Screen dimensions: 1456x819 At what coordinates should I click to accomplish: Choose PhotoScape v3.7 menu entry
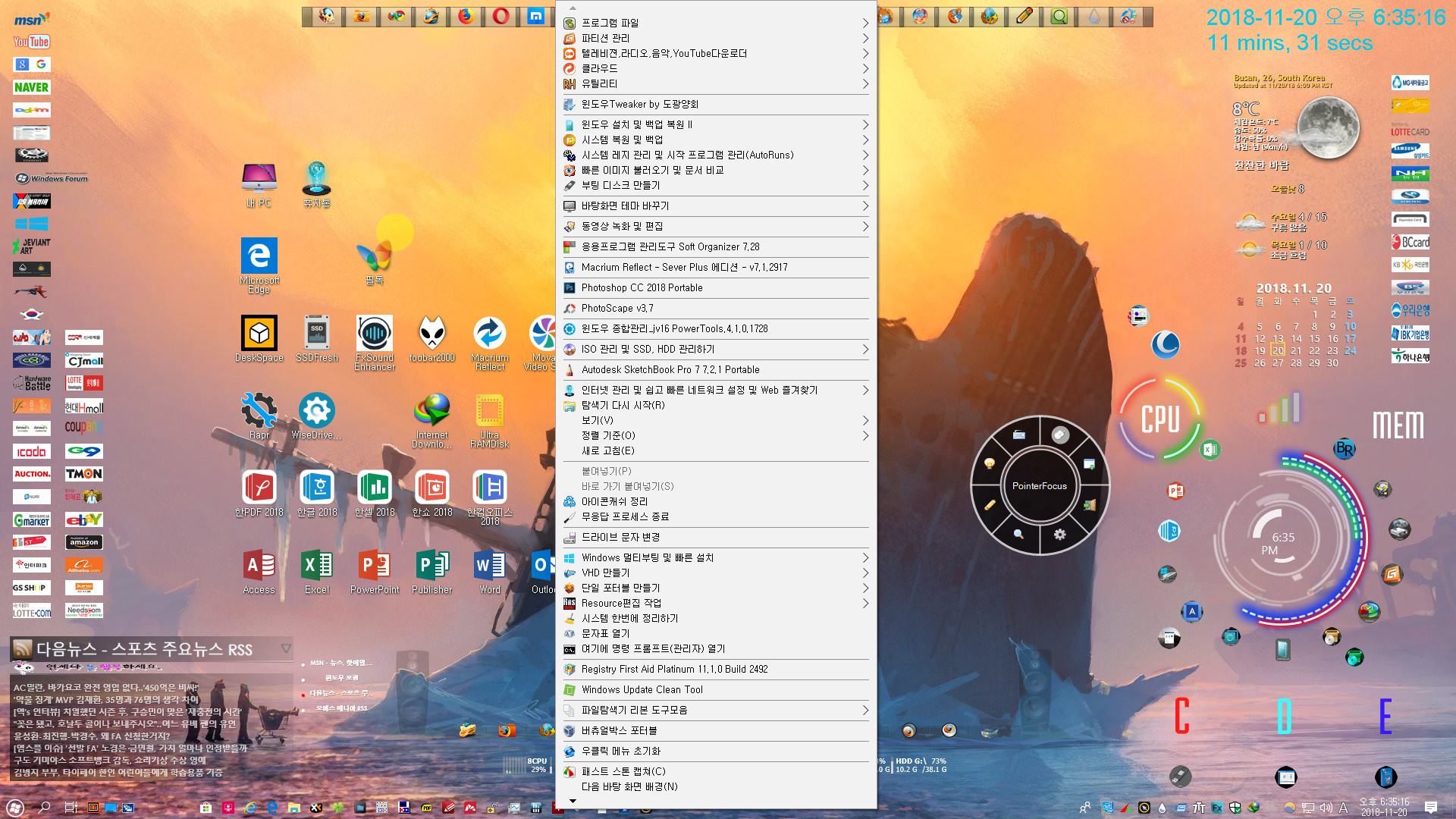click(716, 308)
